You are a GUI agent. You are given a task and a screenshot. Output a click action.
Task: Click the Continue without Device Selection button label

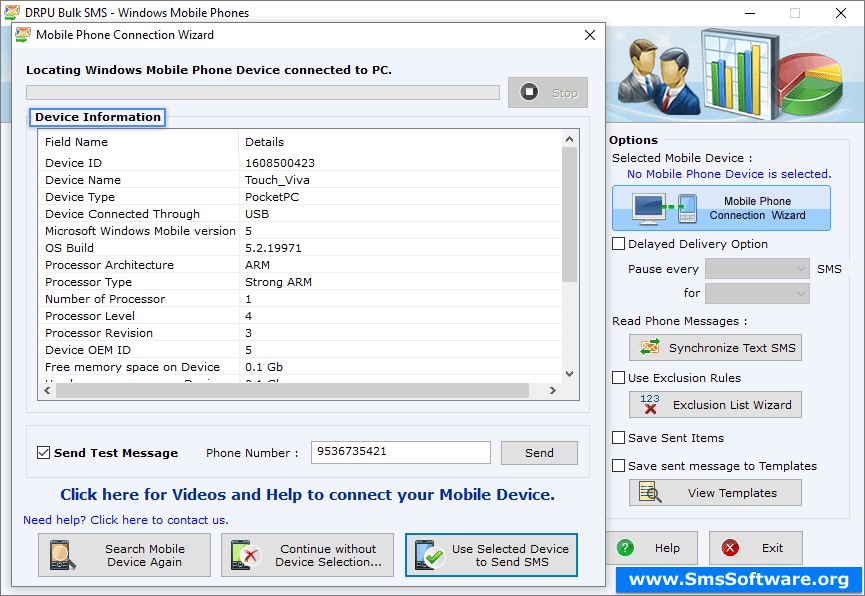tap(328, 555)
